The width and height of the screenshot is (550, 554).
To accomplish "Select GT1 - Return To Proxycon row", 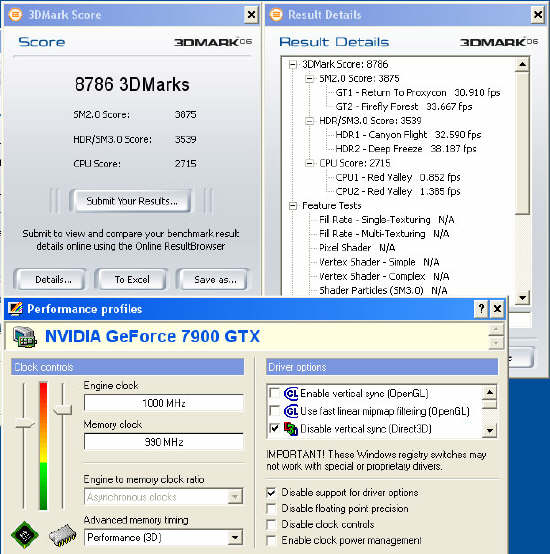I will pos(418,93).
